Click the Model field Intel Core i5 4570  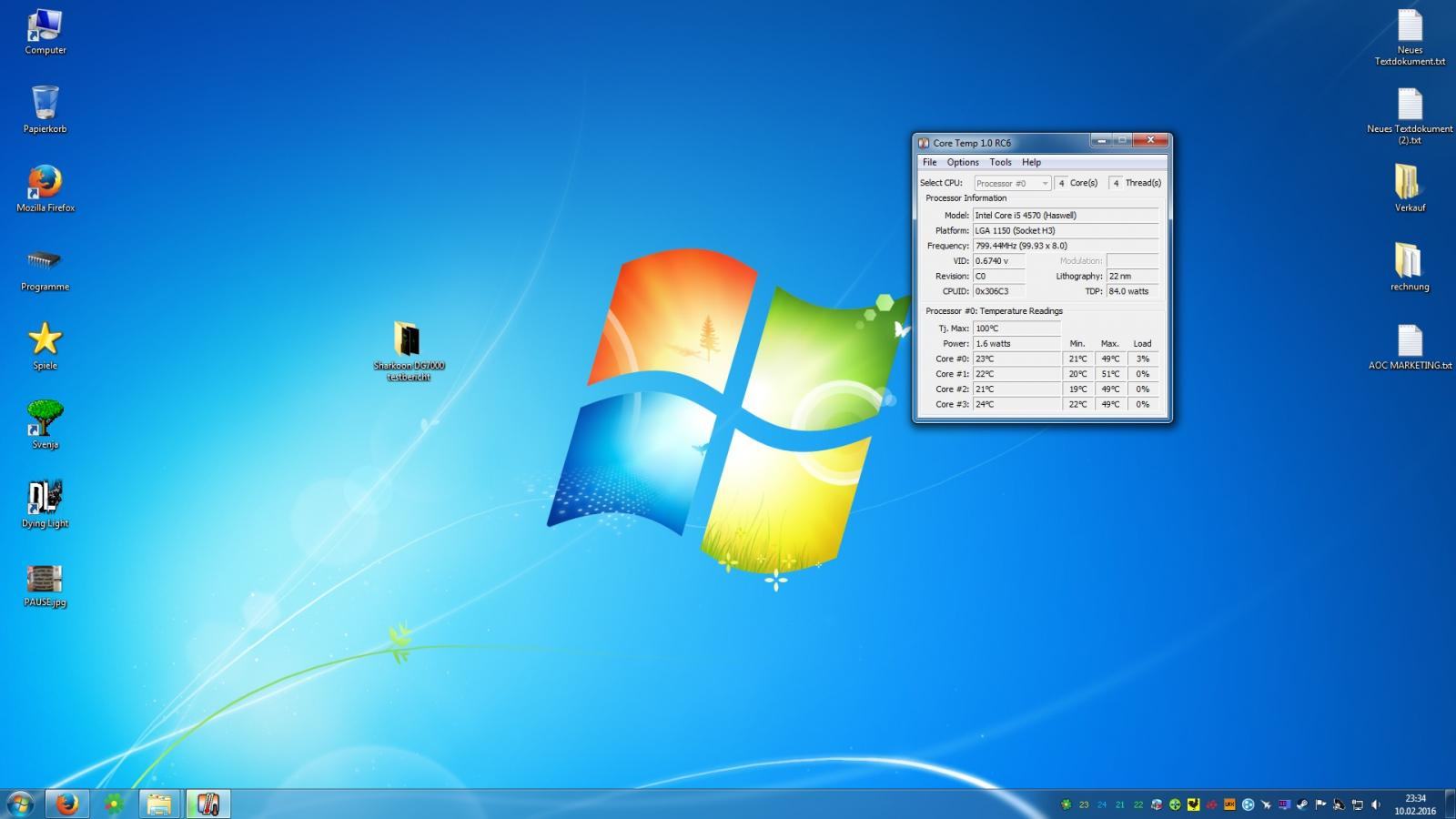[1066, 216]
